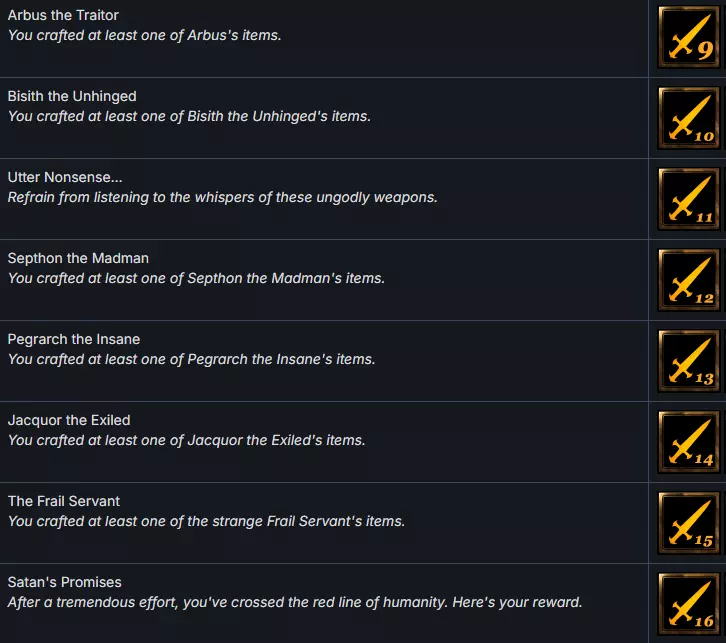Open the sword badge numbered 13

688,361
